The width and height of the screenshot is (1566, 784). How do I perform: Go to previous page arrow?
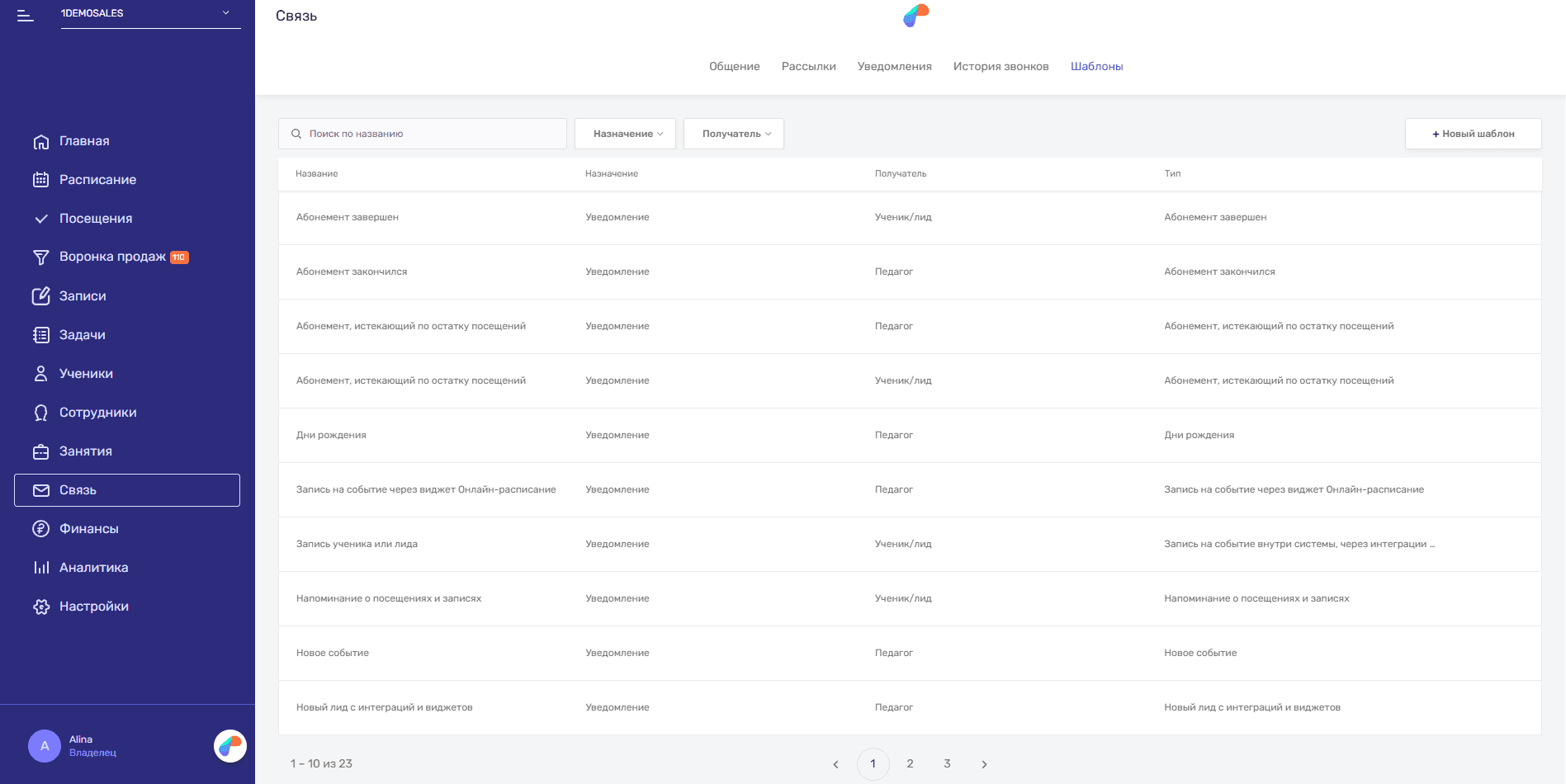[x=835, y=764]
